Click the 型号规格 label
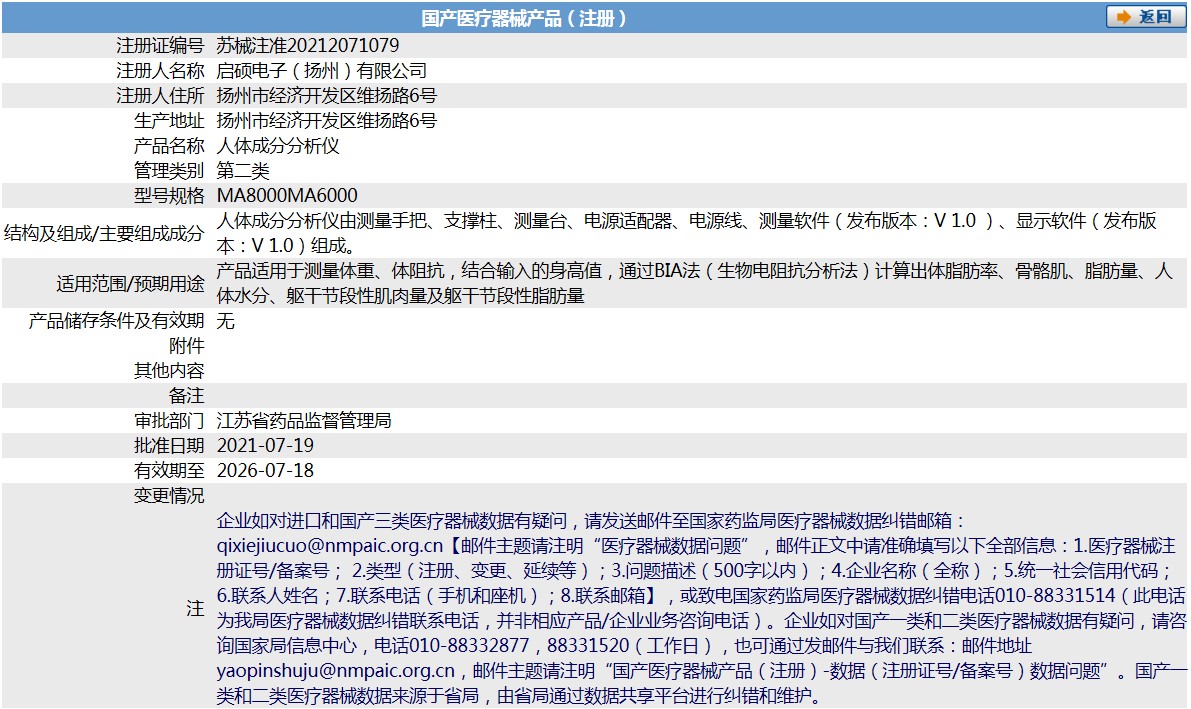 tap(169, 196)
